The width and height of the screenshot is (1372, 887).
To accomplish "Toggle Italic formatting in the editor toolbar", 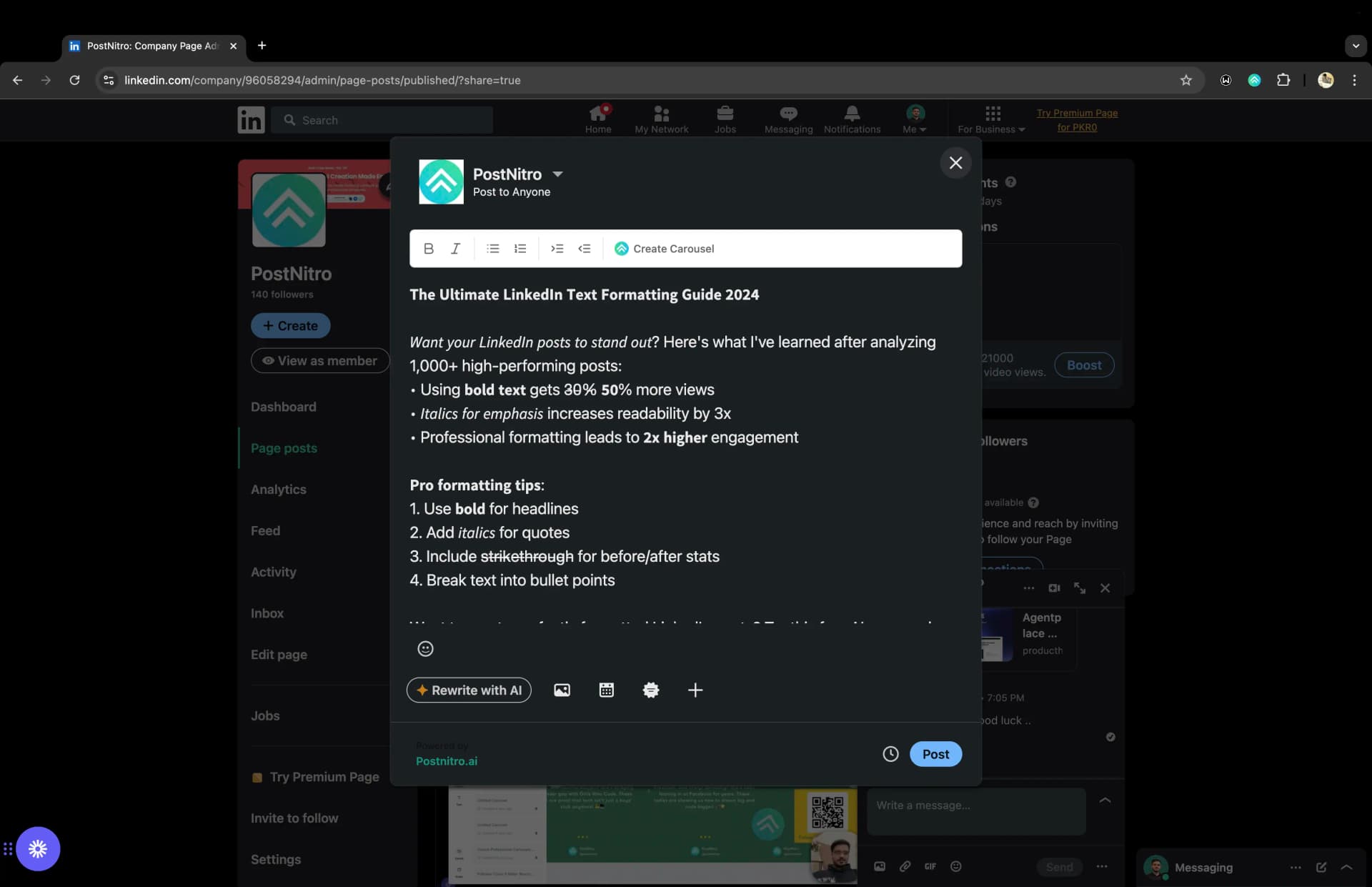I will pyautogui.click(x=455, y=248).
